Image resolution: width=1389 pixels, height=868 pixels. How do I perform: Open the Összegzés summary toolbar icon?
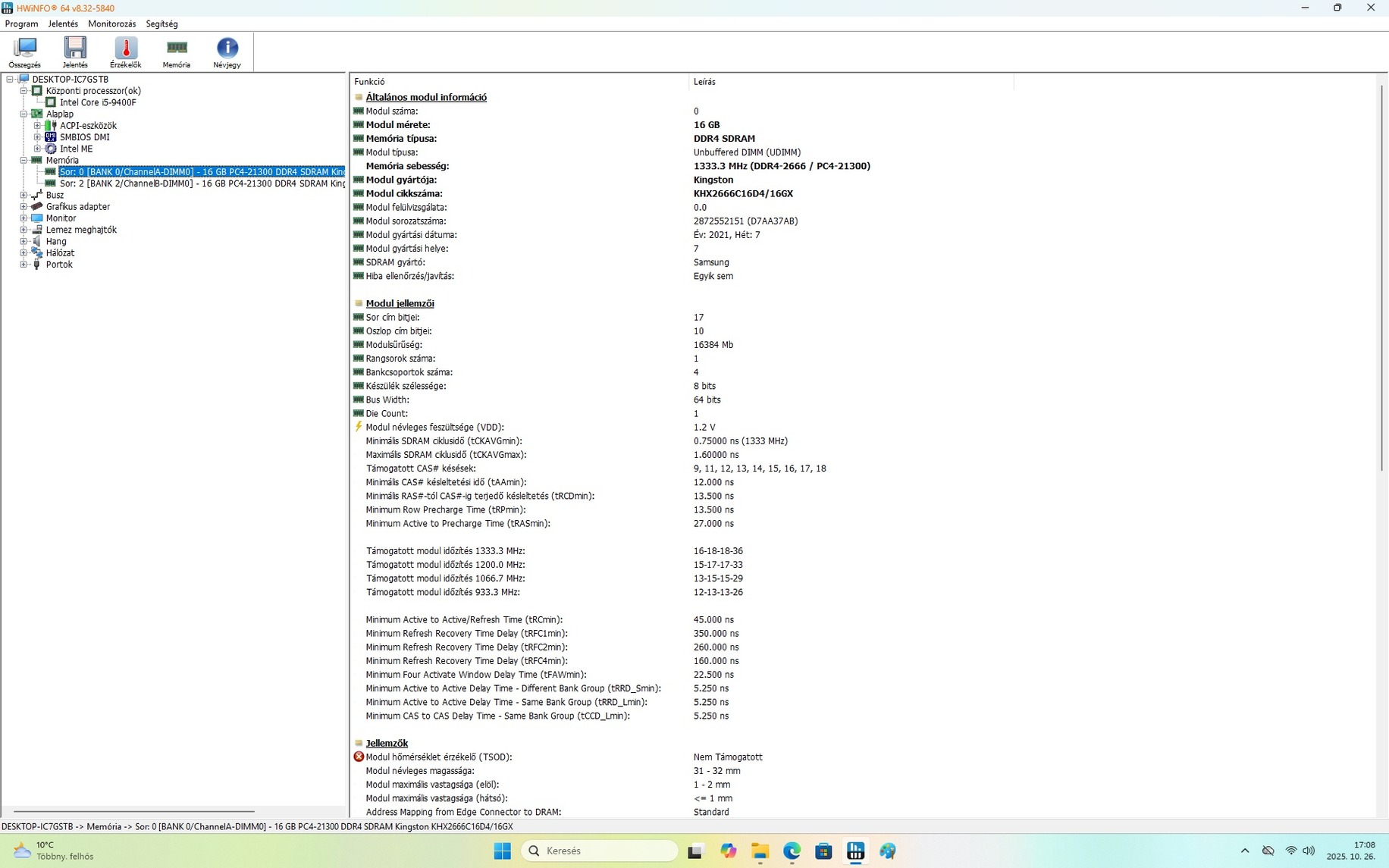click(x=25, y=52)
